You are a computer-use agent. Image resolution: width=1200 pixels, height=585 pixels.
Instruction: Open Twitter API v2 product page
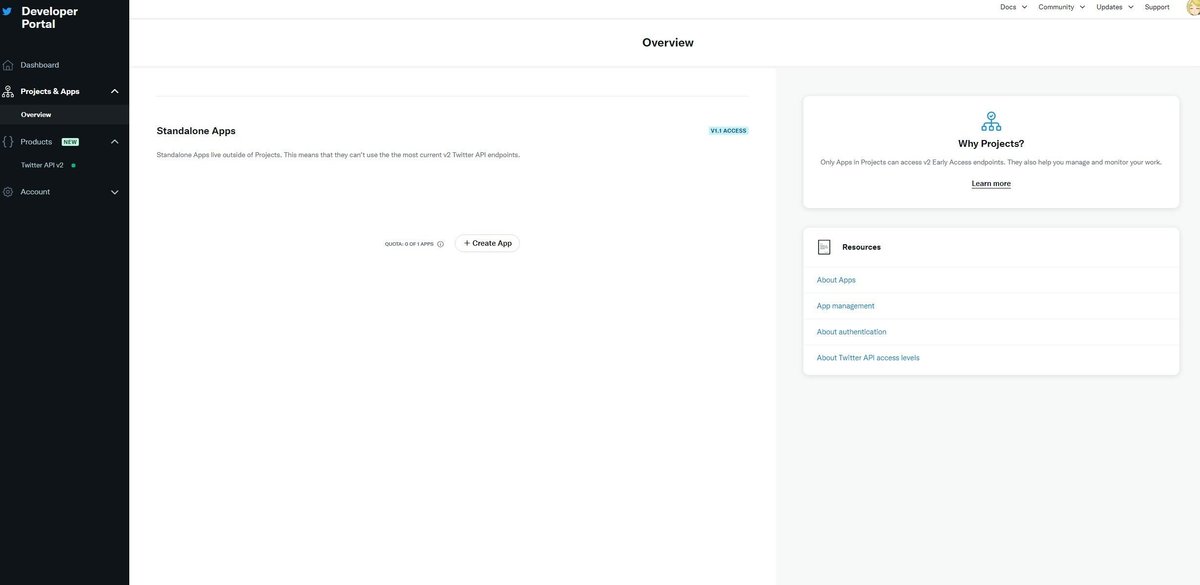point(42,165)
